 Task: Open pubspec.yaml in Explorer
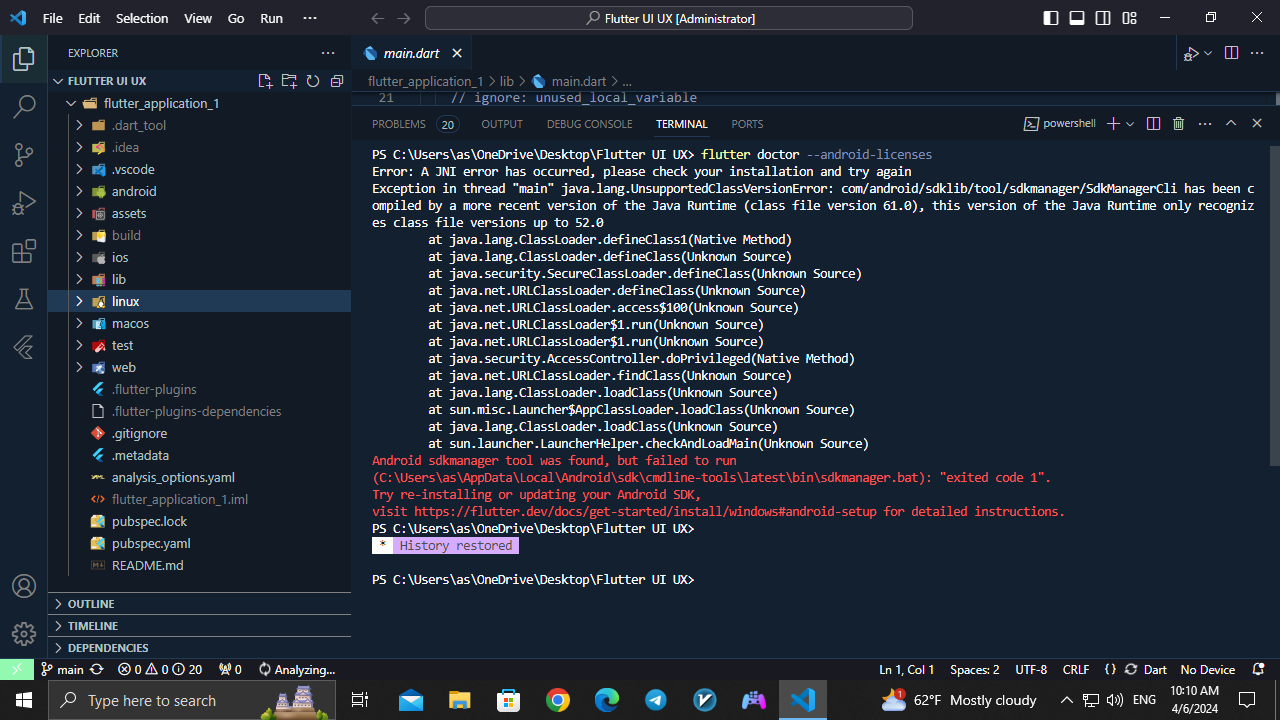click(x=151, y=543)
